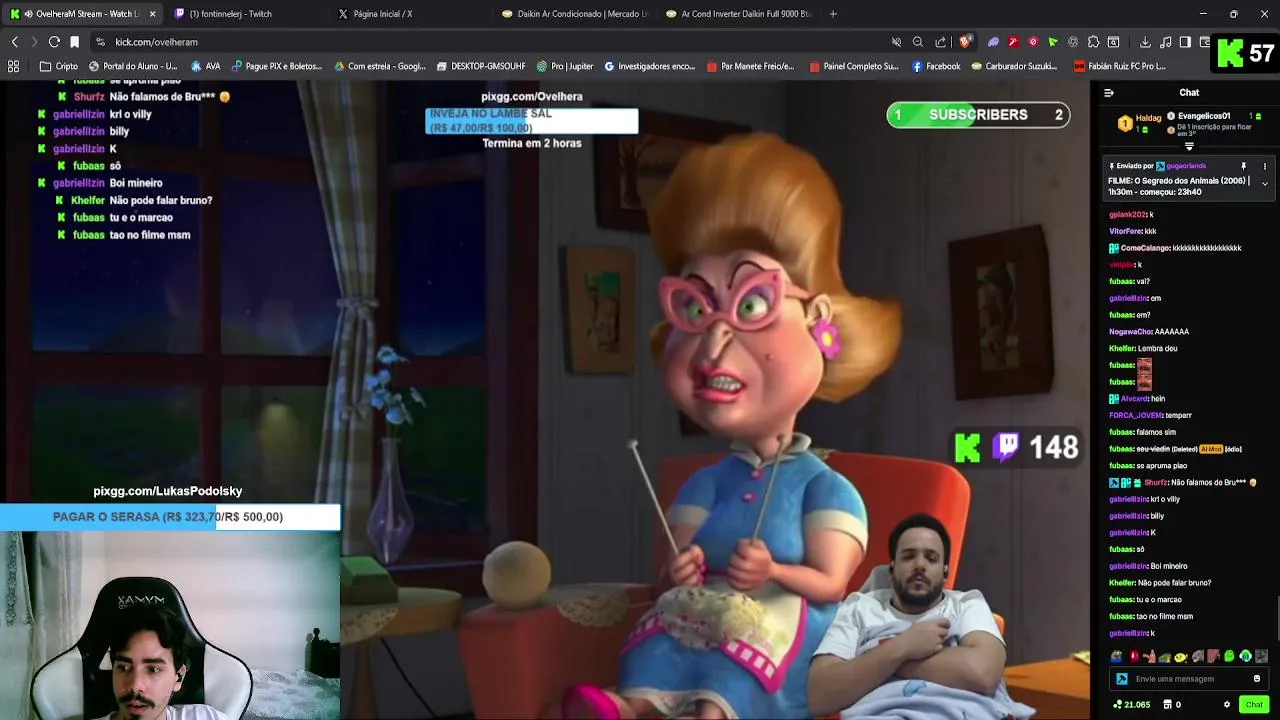The image size is (1280, 720).
Task: Toggle the muted site sound icon in address bar
Action: tap(896, 42)
